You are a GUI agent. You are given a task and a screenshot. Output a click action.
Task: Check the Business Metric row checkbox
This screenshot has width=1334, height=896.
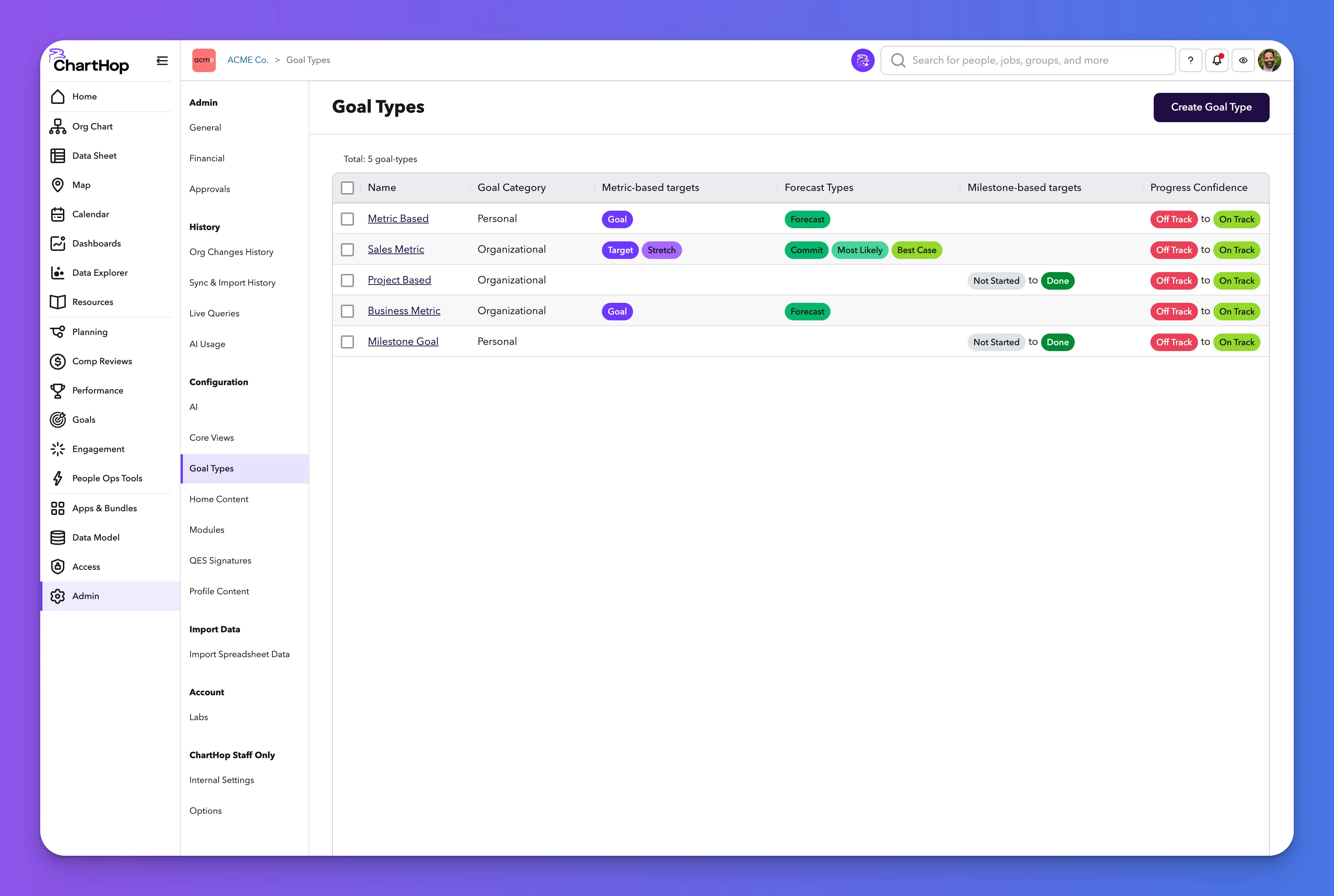pos(347,311)
